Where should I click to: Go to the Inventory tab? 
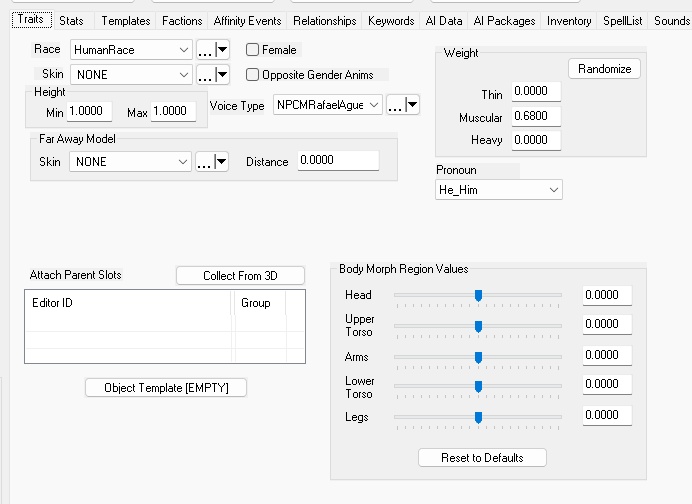(569, 20)
